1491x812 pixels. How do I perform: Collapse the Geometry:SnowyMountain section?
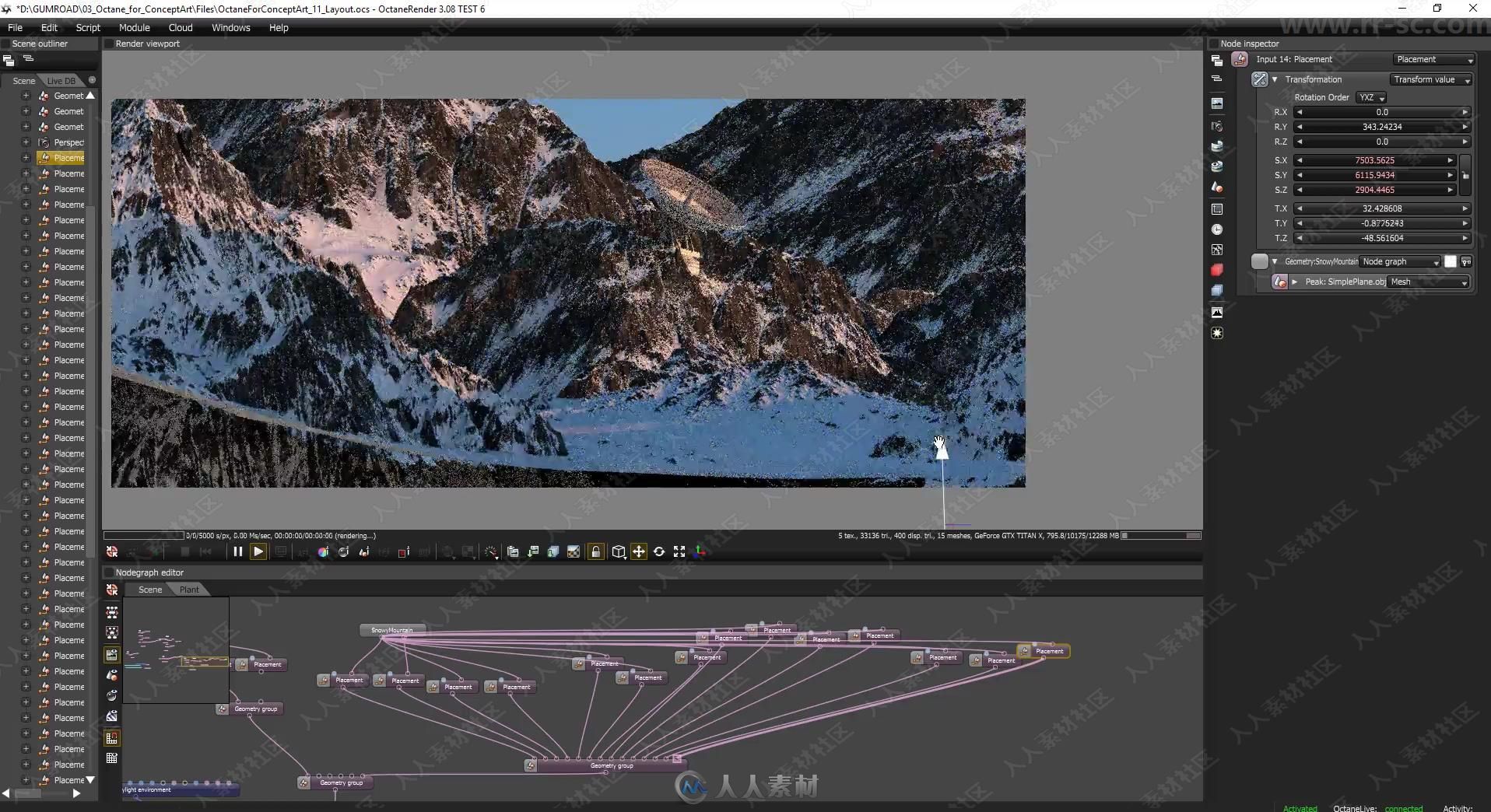tap(1275, 261)
